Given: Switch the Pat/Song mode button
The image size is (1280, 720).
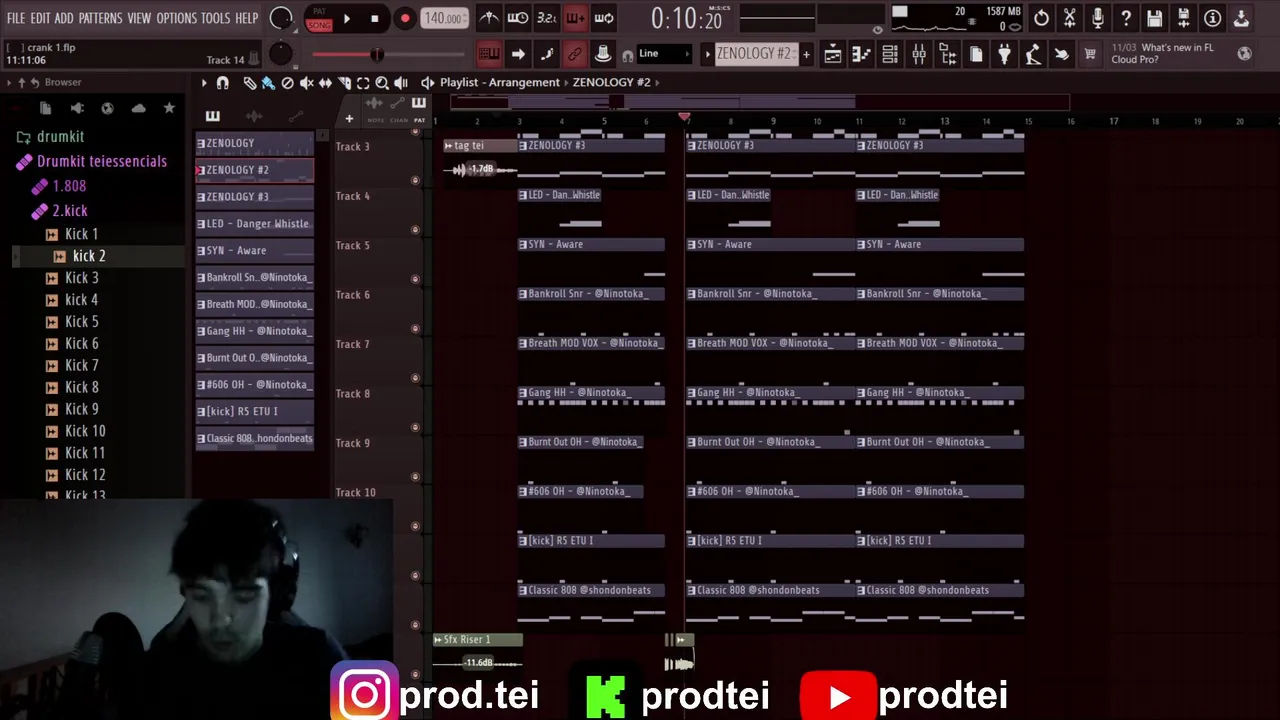Looking at the screenshot, I should pyautogui.click(x=319, y=18).
